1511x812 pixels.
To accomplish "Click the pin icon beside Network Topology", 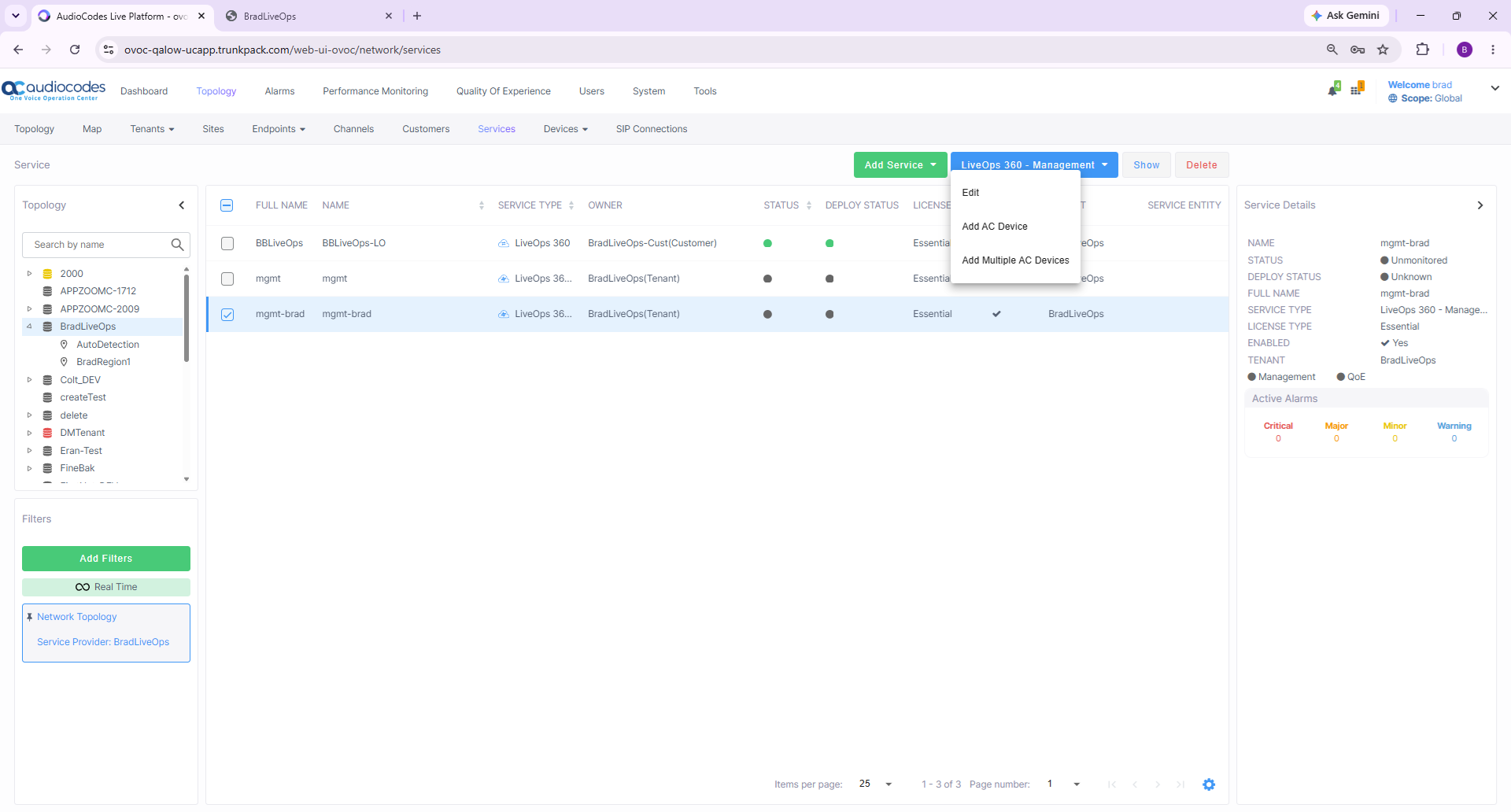I will [30, 617].
